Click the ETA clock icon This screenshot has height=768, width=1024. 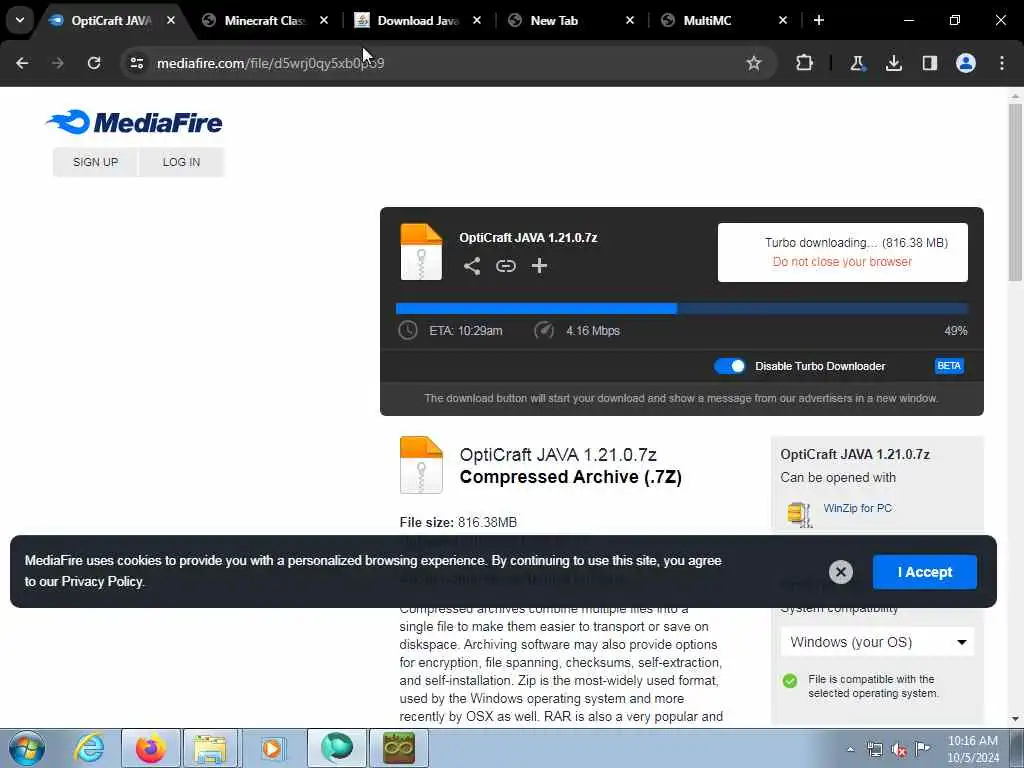coord(408,330)
